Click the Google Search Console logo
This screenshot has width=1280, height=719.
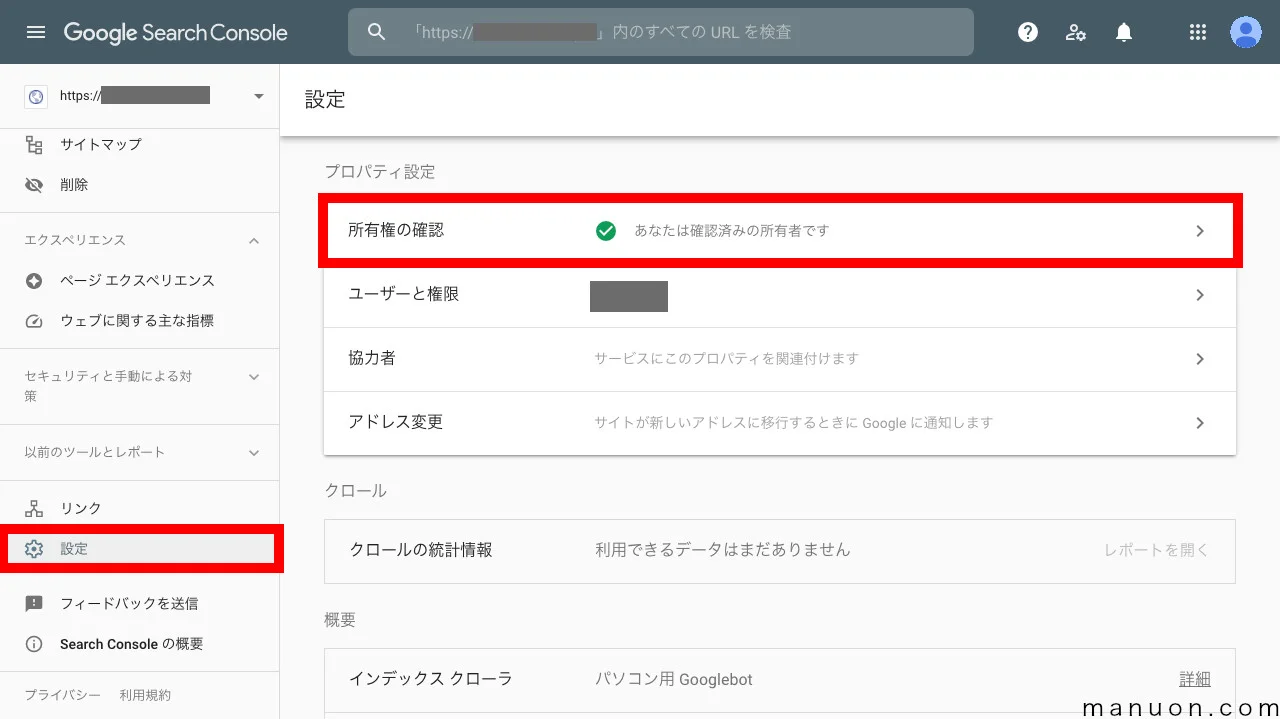pyautogui.click(x=176, y=32)
